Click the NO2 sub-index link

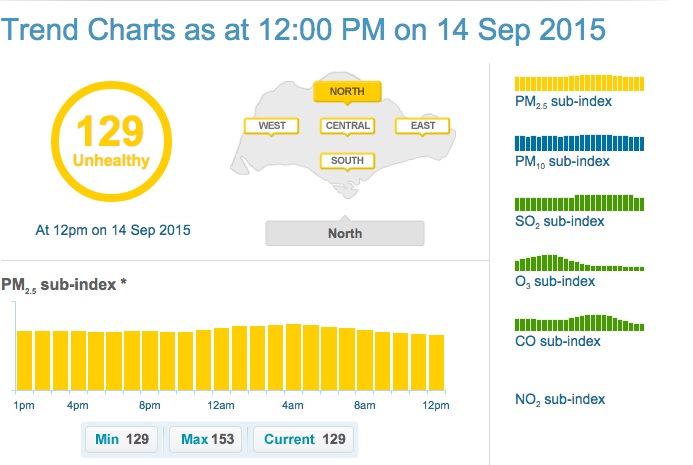(x=560, y=400)
